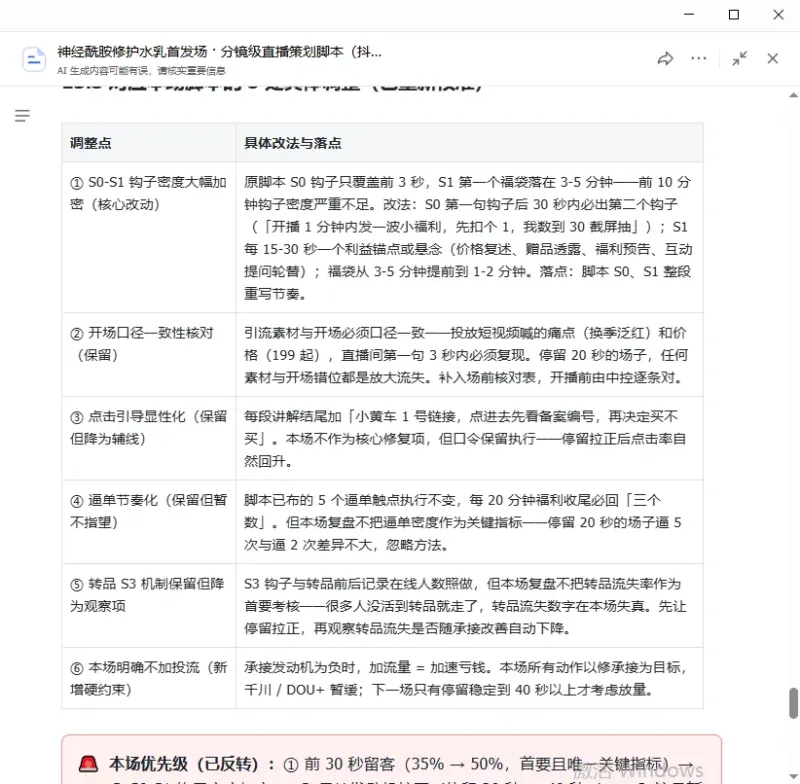Screen dimensions: 800x784
Task: Click the share arrow icon
Action: click(x=665, y=59)
